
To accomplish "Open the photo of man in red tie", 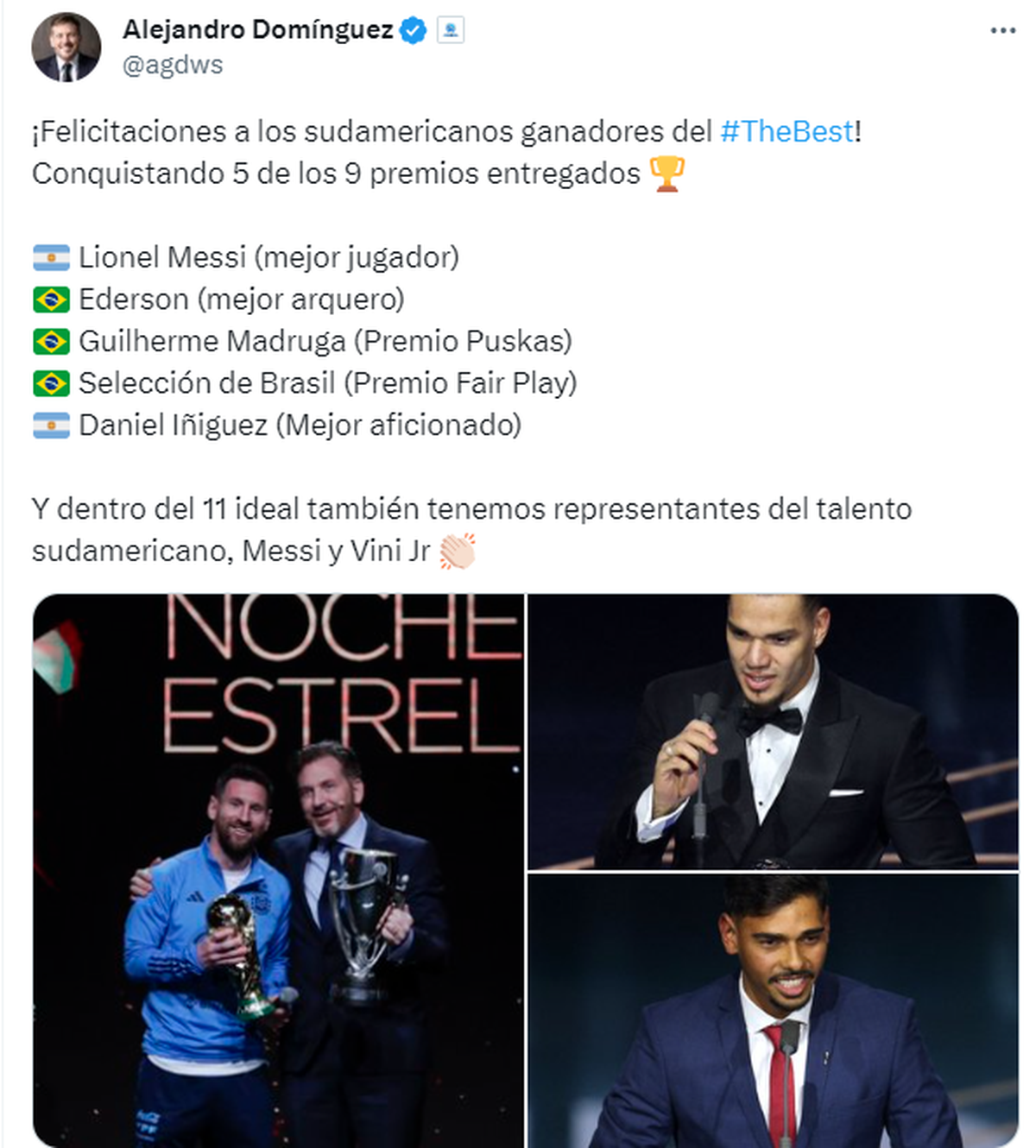I will pyautogui.click(x=773, y=1011).
